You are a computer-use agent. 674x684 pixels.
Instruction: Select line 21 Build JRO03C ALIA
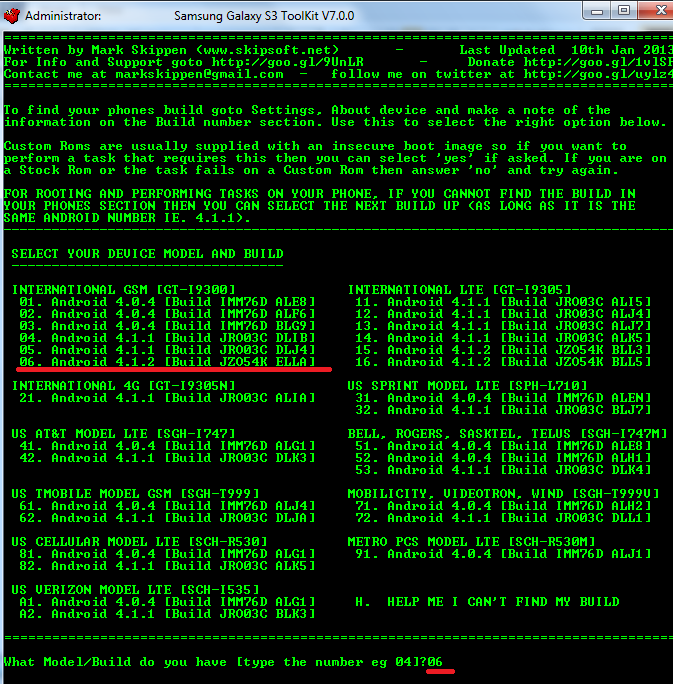coord(167,398)
